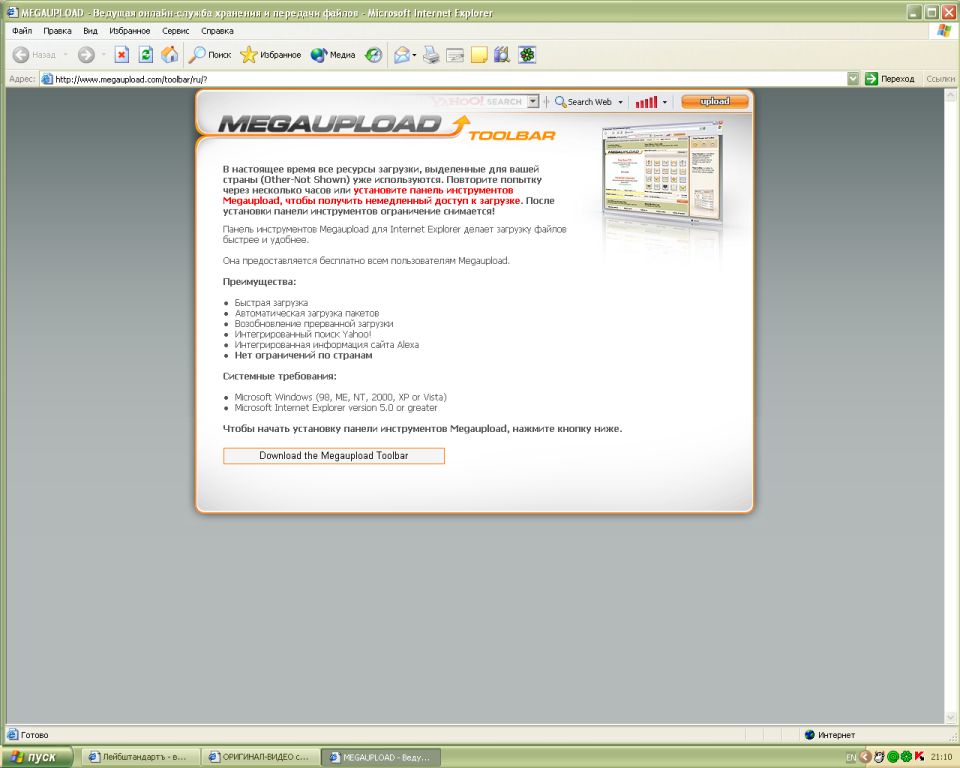Expand the Back button history dropdown
Image resolution: width=960 pixels, height=768 pixels.
tap(66, 55)
